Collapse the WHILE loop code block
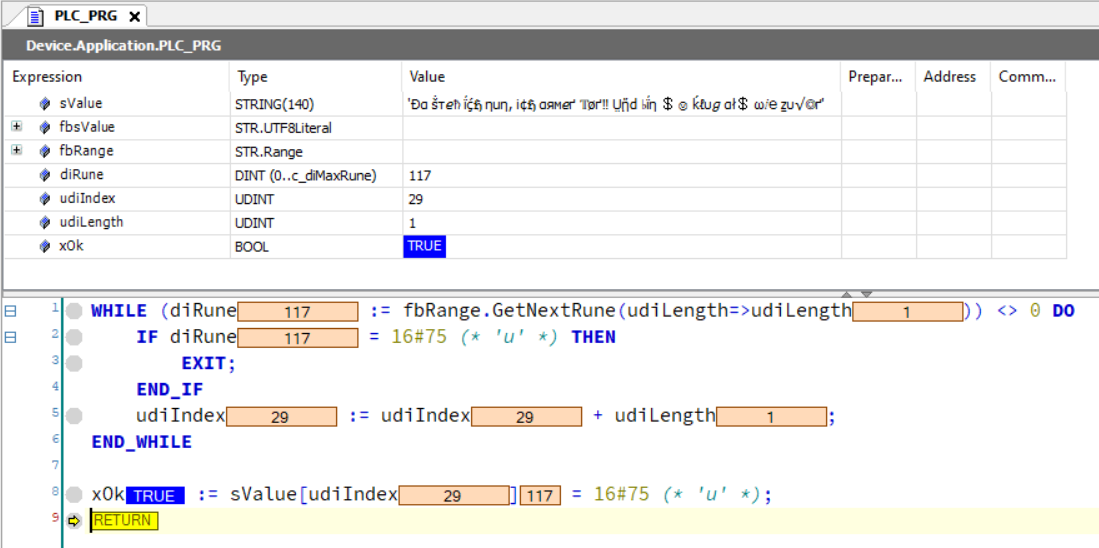1099x548 pixels. [10, 311]
